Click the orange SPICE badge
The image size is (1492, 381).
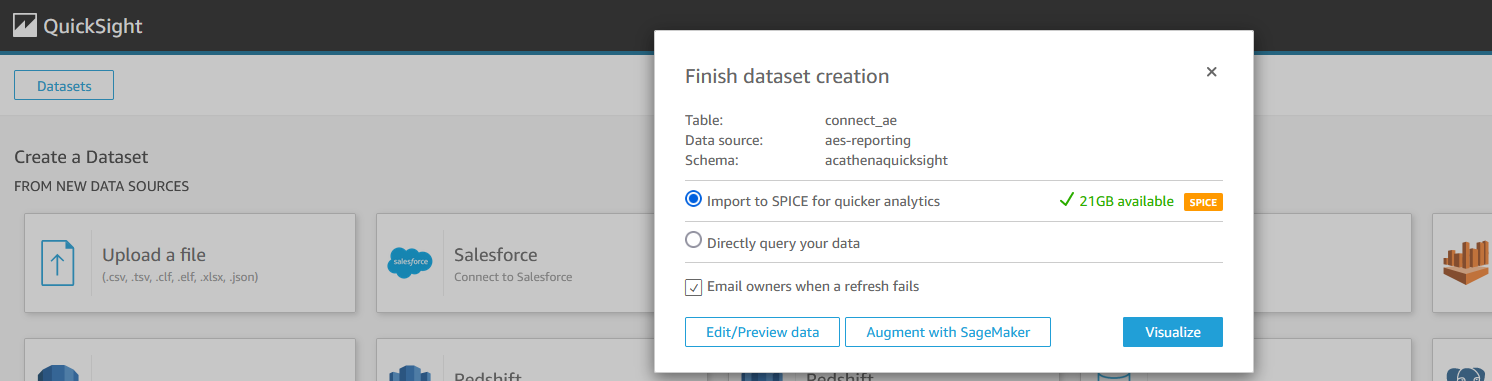(x=1203, y=202)
